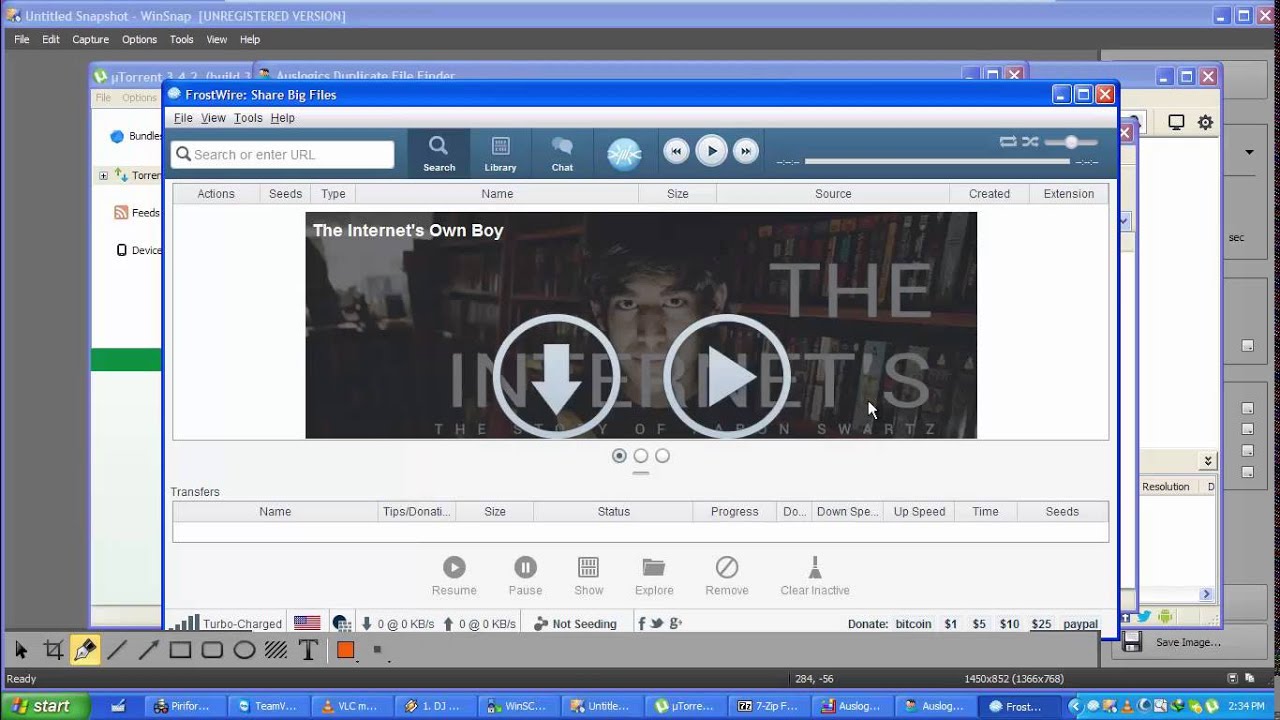The width and height of the screenshot is (1280, 720).
Task: Open FrostWire Help menu
Action: click(282, 118)
